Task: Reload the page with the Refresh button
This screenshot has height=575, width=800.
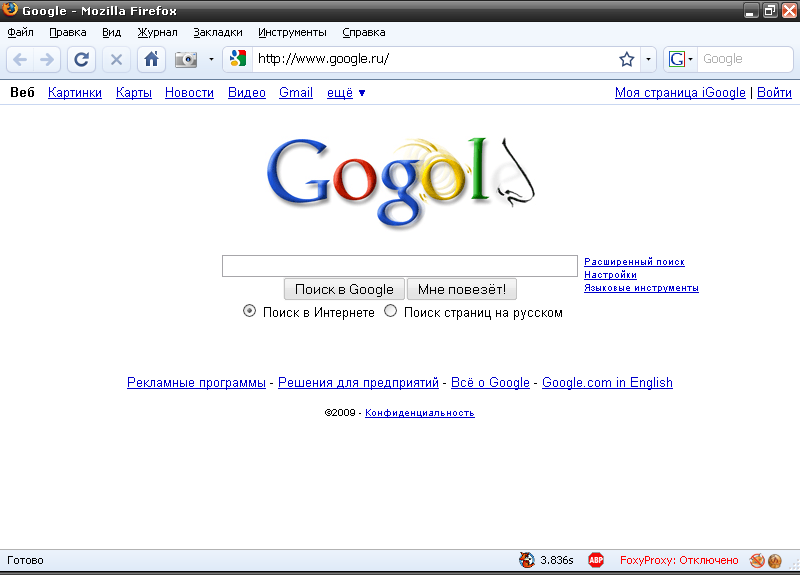Action: coord(82,60)
